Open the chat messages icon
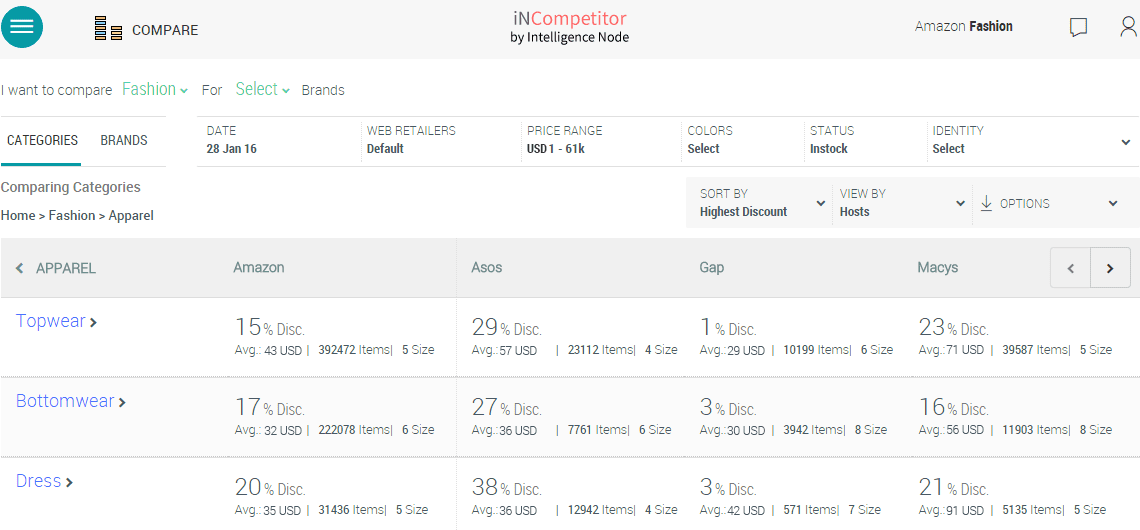Image resolution: width=1140 pixels, height=530 pixels. [x=1078, y=27]
